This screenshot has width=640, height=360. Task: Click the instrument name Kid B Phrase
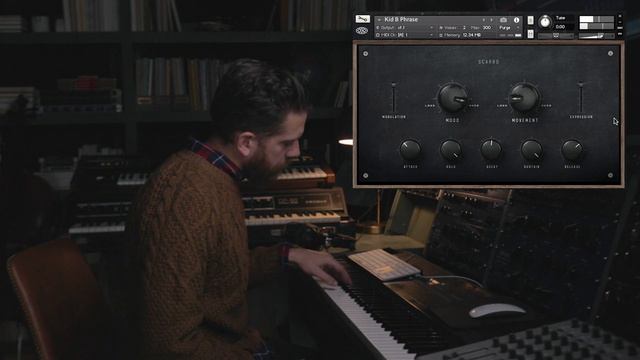[x=401, y=20]
